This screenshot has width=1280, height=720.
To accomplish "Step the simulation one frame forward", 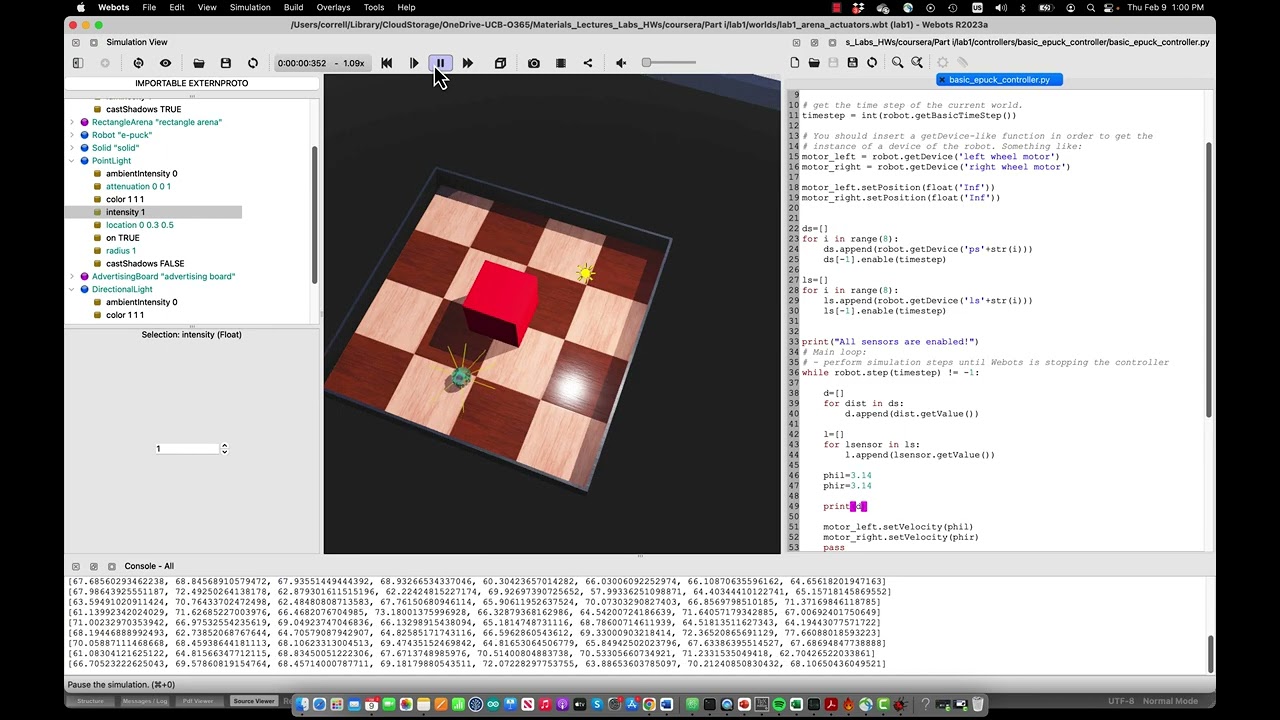I will [x=414, y=63].
